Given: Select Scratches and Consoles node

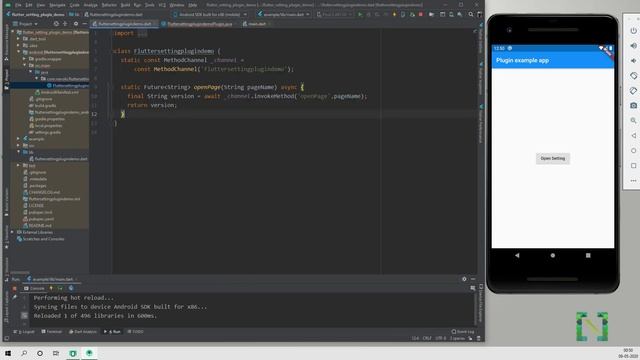Looking at the screenshot, I should click(40, 239).
